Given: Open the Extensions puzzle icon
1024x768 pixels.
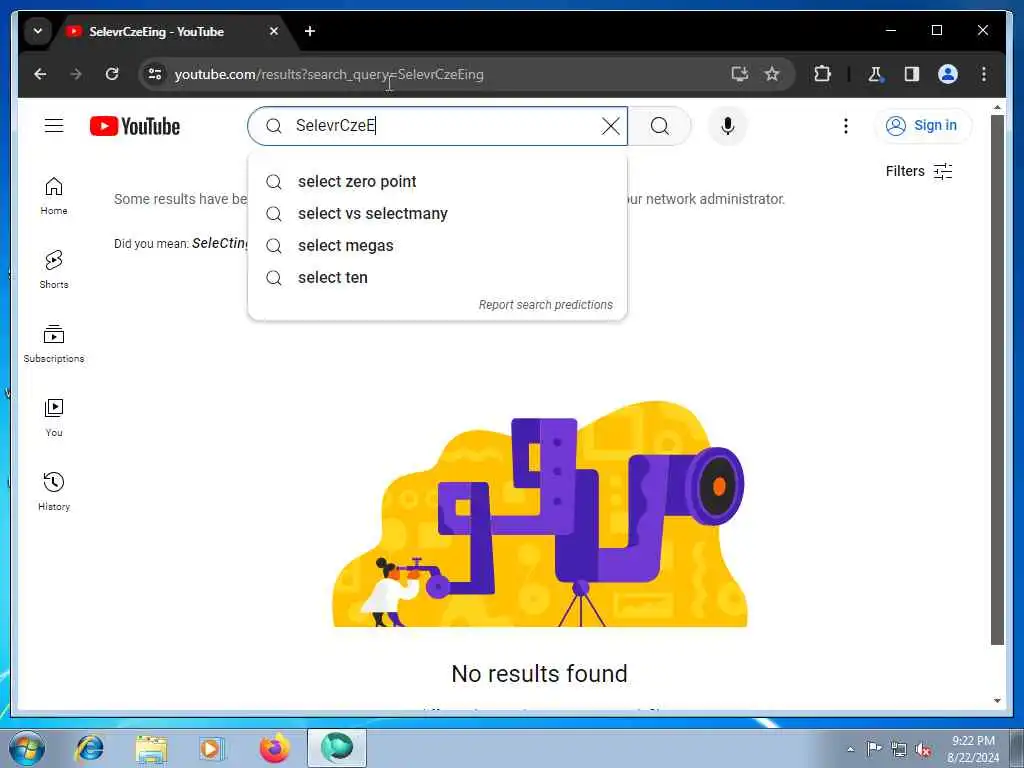Looking at the screenshot, I should tap(822, 74).
